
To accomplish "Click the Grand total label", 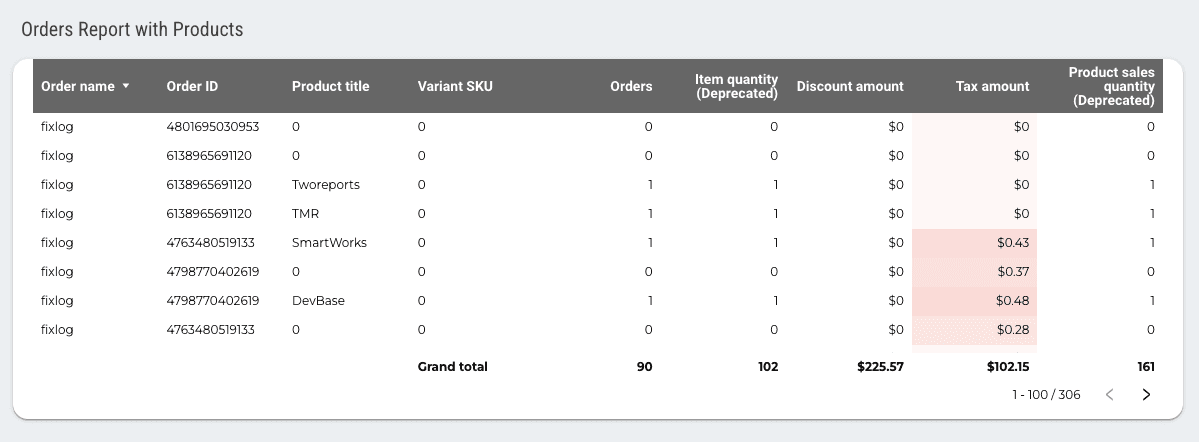I will coord(452,367).
